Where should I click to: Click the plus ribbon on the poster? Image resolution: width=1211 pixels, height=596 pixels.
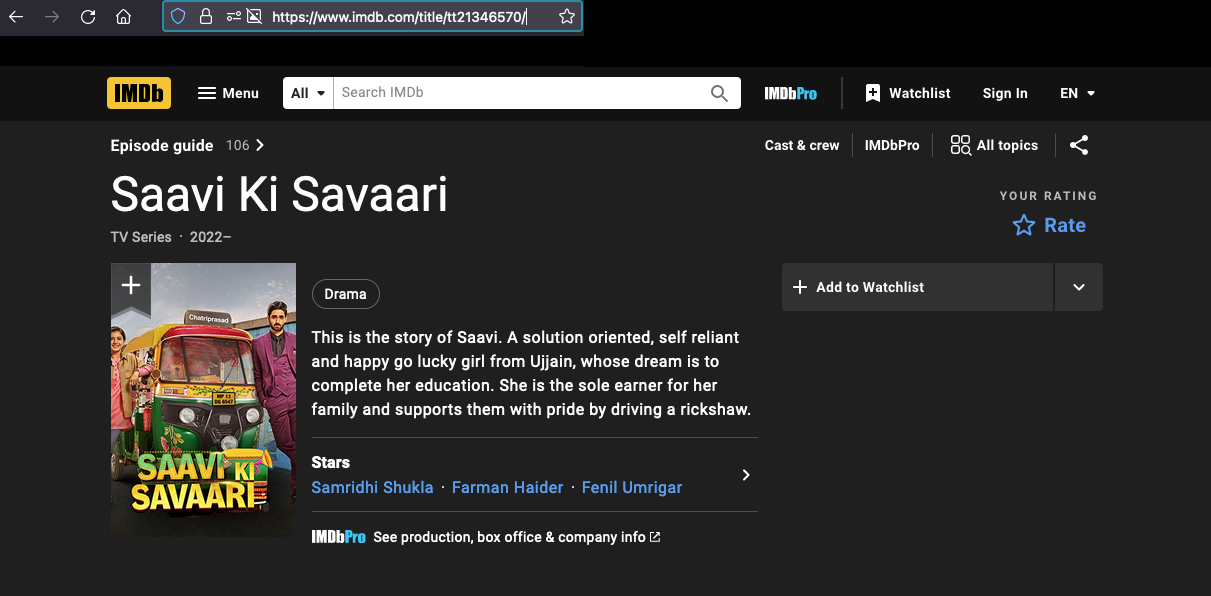click(130, 285)
